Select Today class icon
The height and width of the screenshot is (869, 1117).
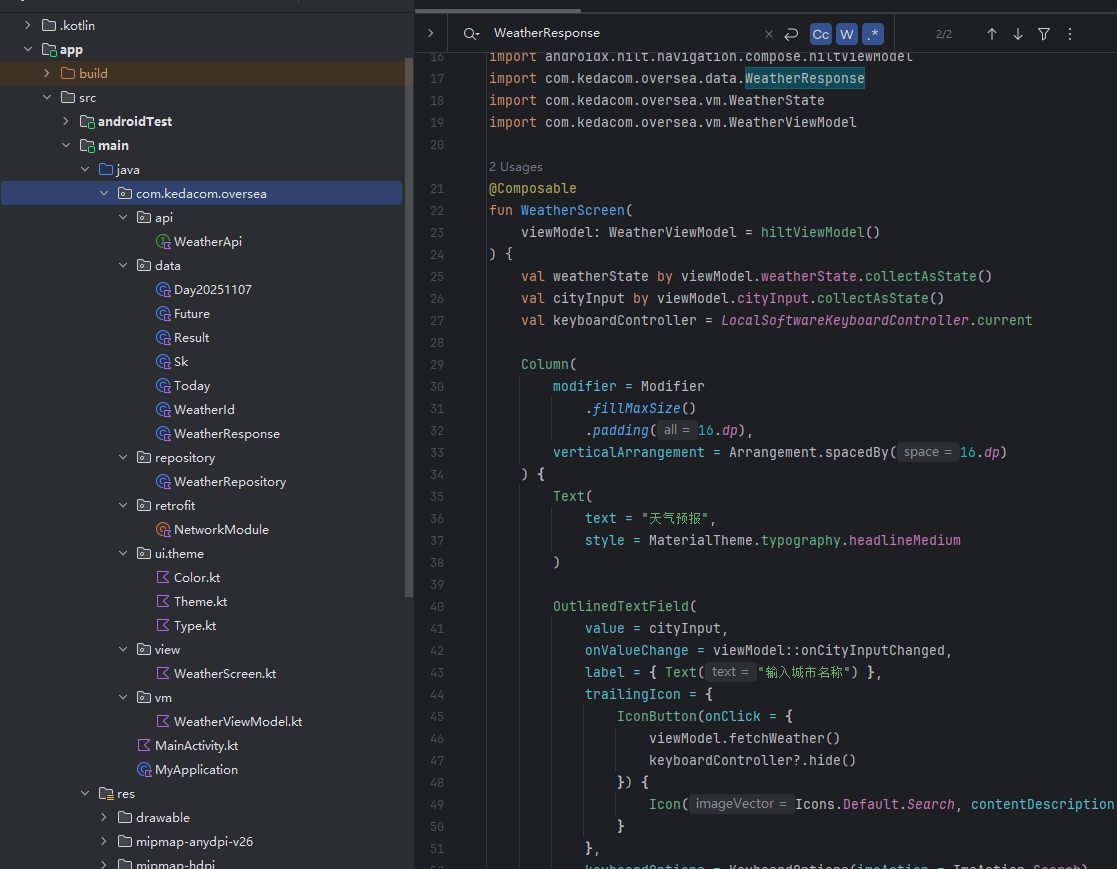(163, 385)
